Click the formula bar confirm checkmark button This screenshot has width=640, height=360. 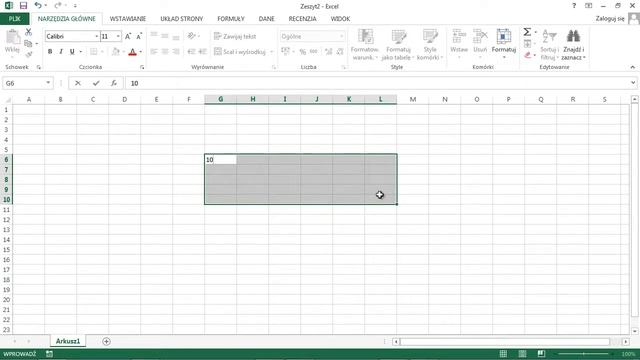[96, 83]
